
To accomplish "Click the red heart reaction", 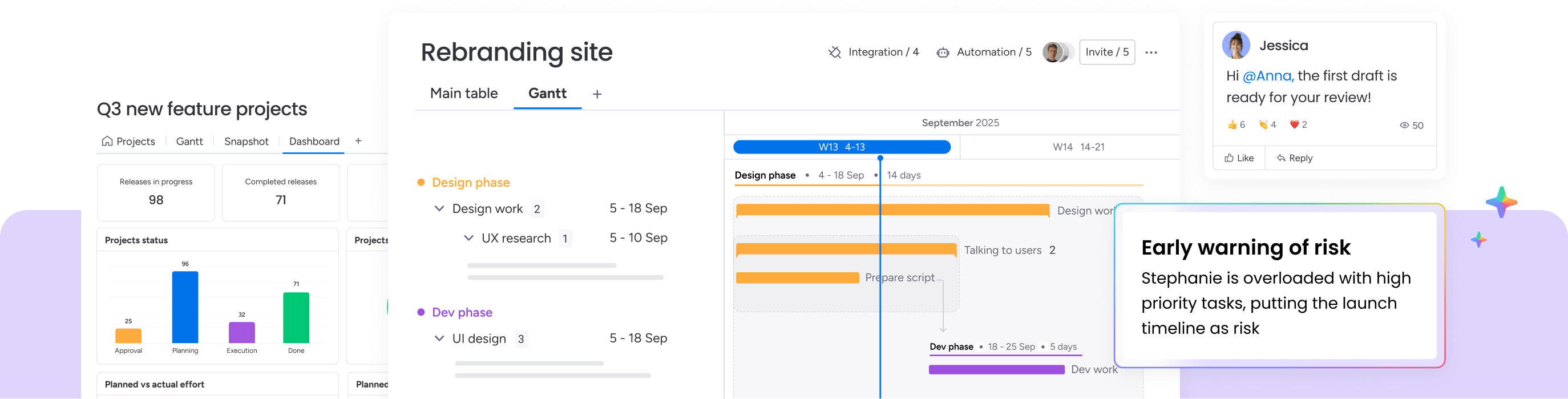I will pos(1295,125).
